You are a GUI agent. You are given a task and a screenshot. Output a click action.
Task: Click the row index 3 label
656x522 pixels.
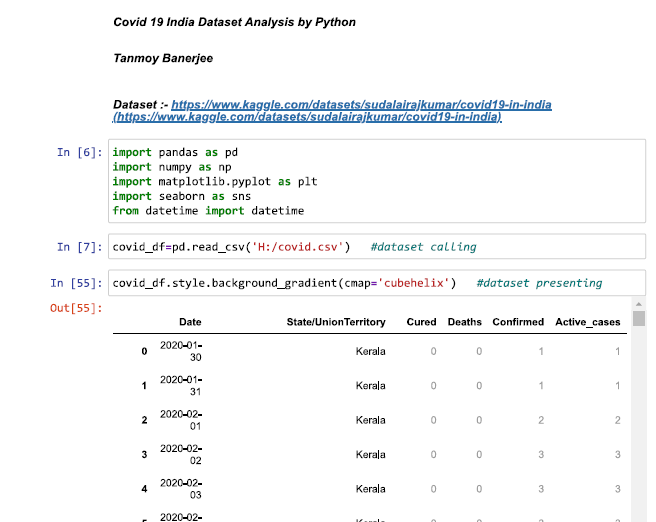click(144, 454)
